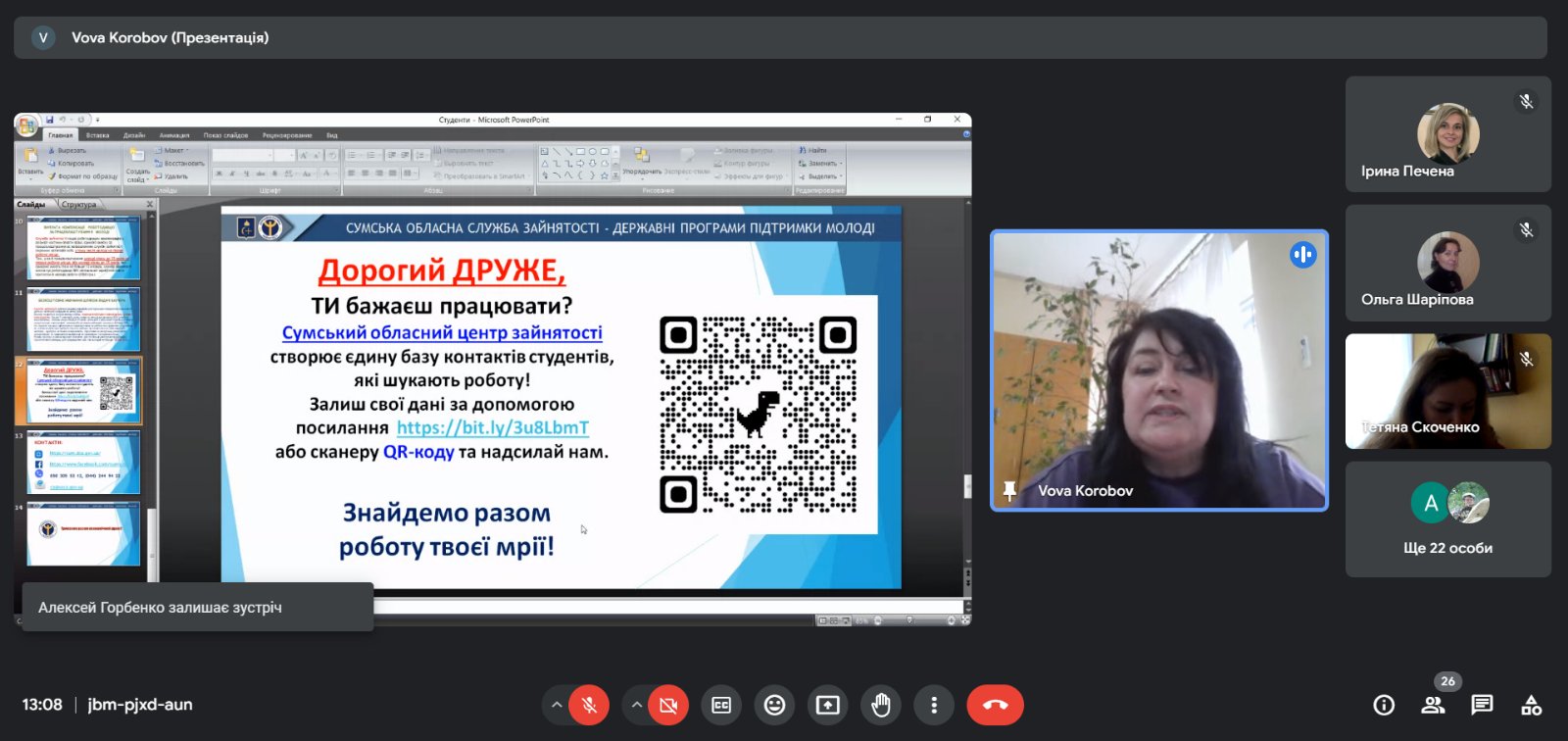This screenshot has height=741, width=1568.
Task: Open the Главная ribbon tab
Action: pos(61,135)
